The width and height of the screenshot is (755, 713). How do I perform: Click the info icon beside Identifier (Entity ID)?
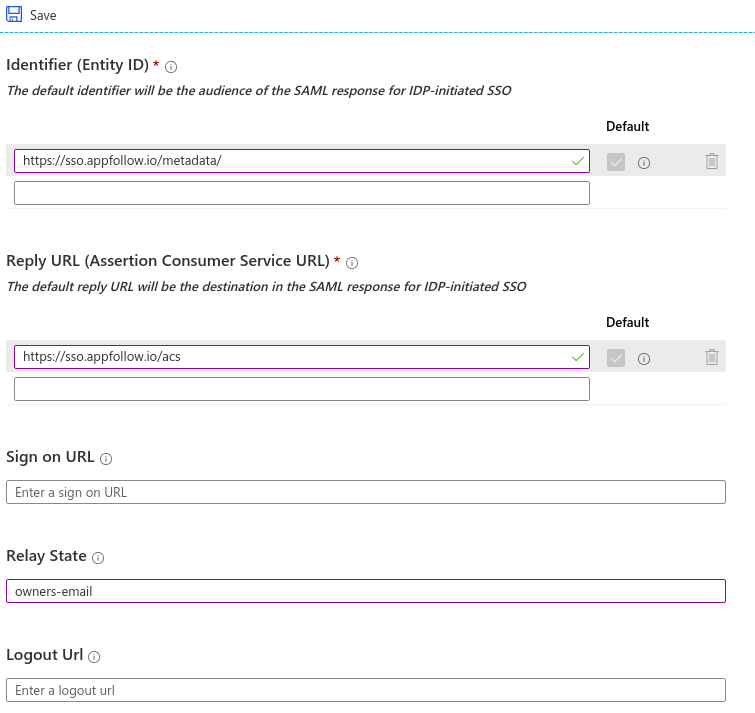171,67
